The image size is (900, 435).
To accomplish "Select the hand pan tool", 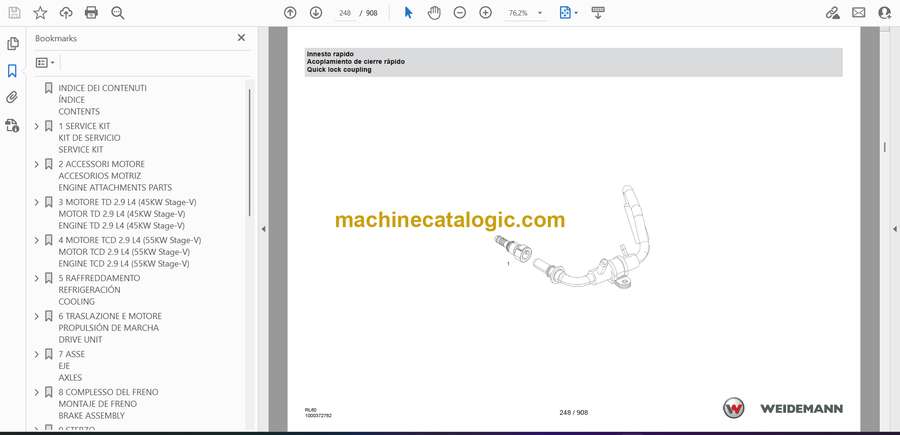I will (434, 13).
